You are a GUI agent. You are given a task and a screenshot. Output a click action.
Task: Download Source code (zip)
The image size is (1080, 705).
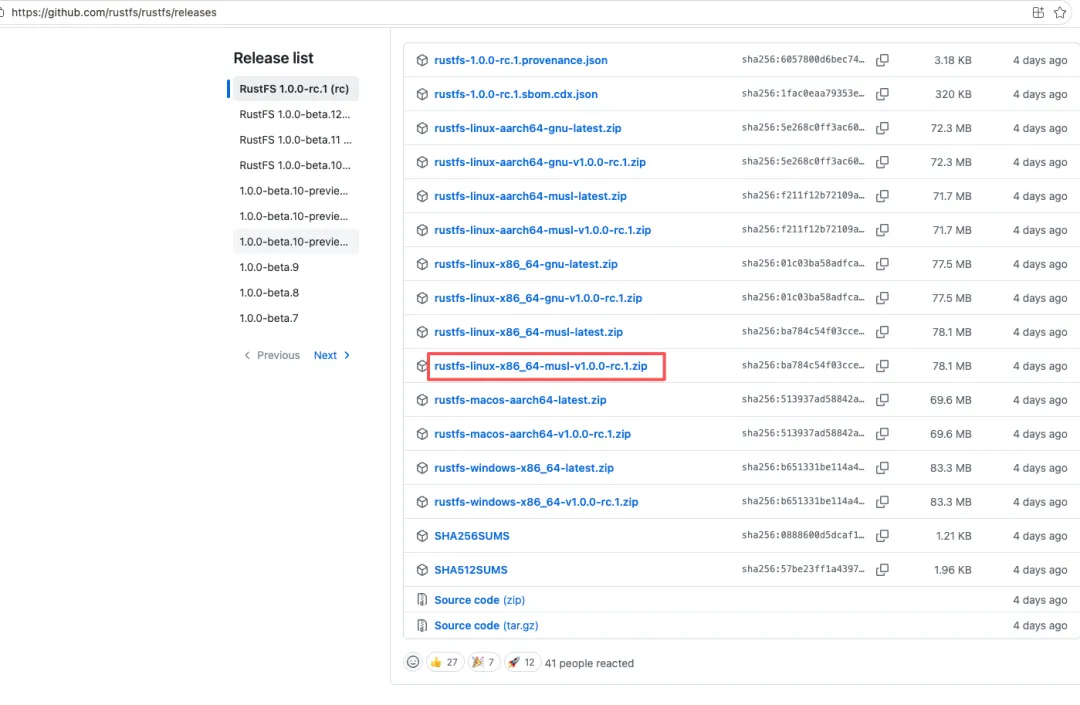pyautogui.click(x=479, y=600)
